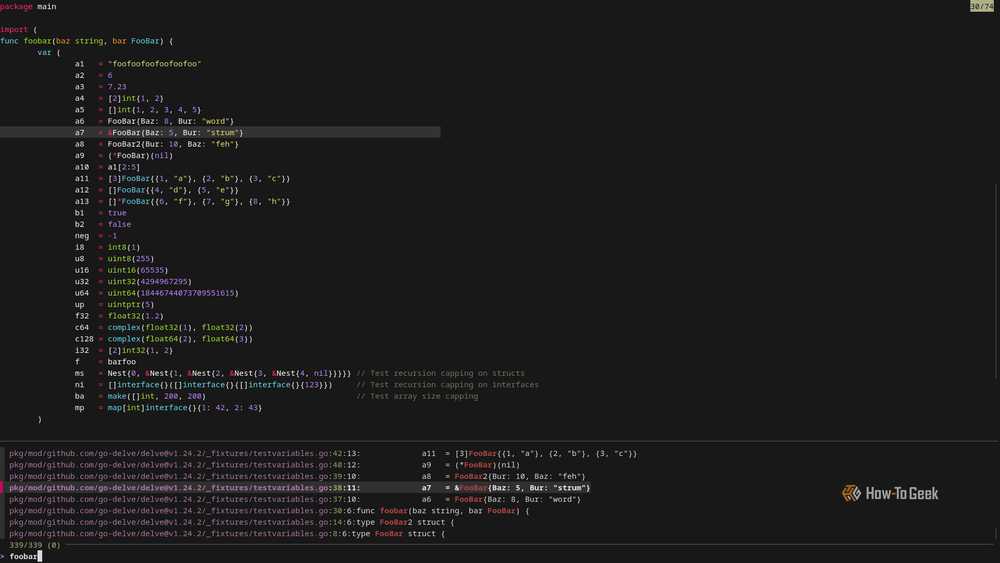Click the u16 uint16(65535) line
The image size is (1000, 563).
tap(121, 270)
